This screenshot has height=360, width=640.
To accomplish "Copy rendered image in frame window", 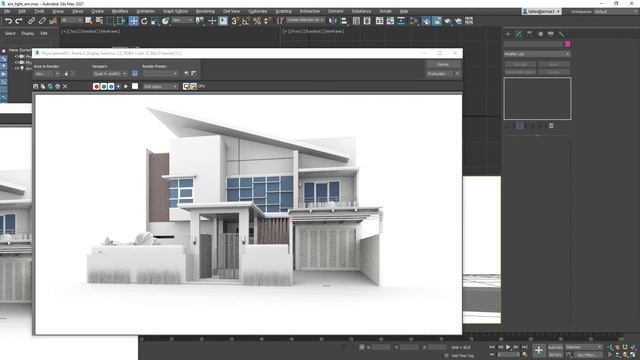I will (43, 87).
